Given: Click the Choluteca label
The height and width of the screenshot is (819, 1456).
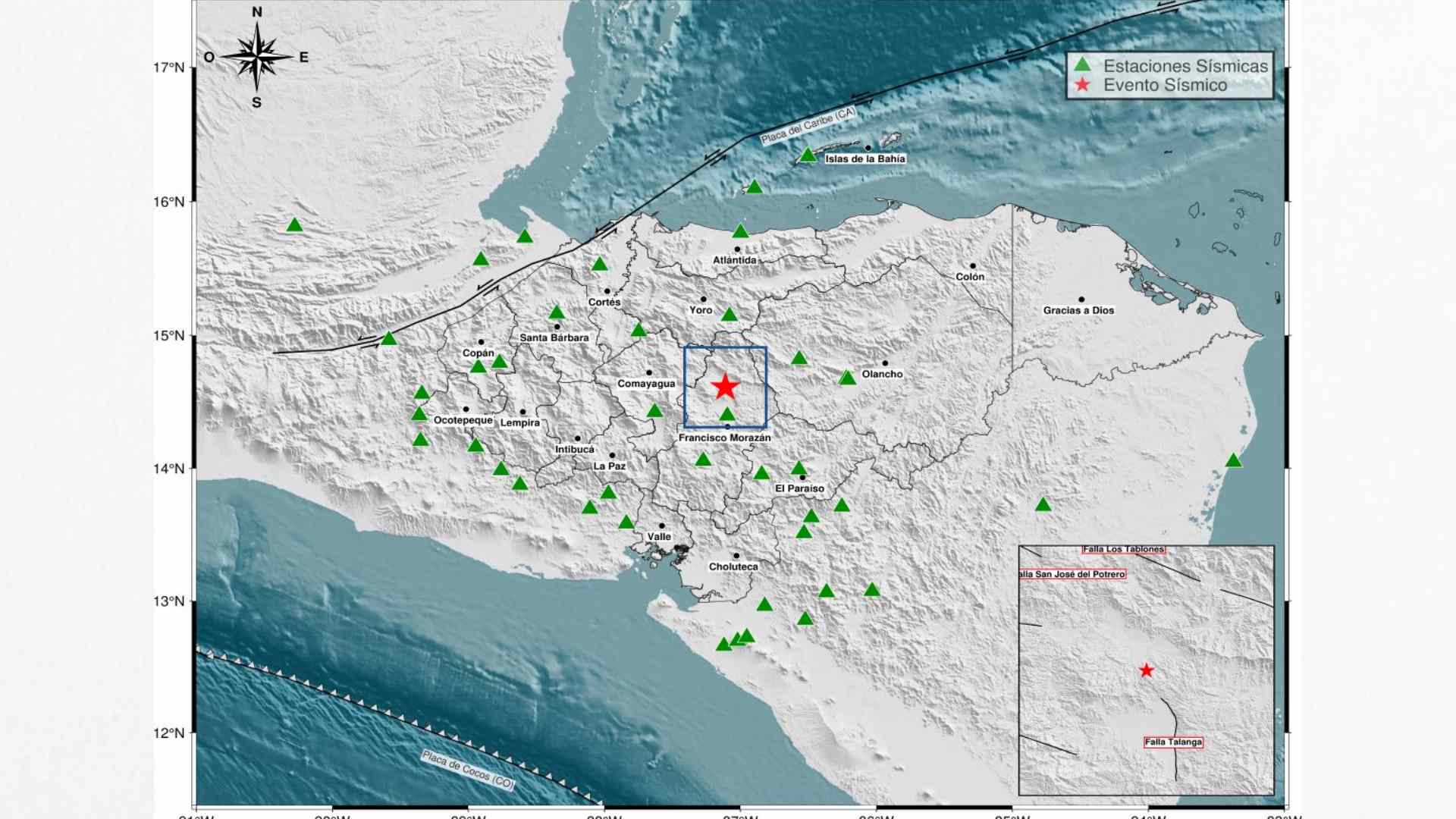Looking at the screenshot, I should coord(733,566).
